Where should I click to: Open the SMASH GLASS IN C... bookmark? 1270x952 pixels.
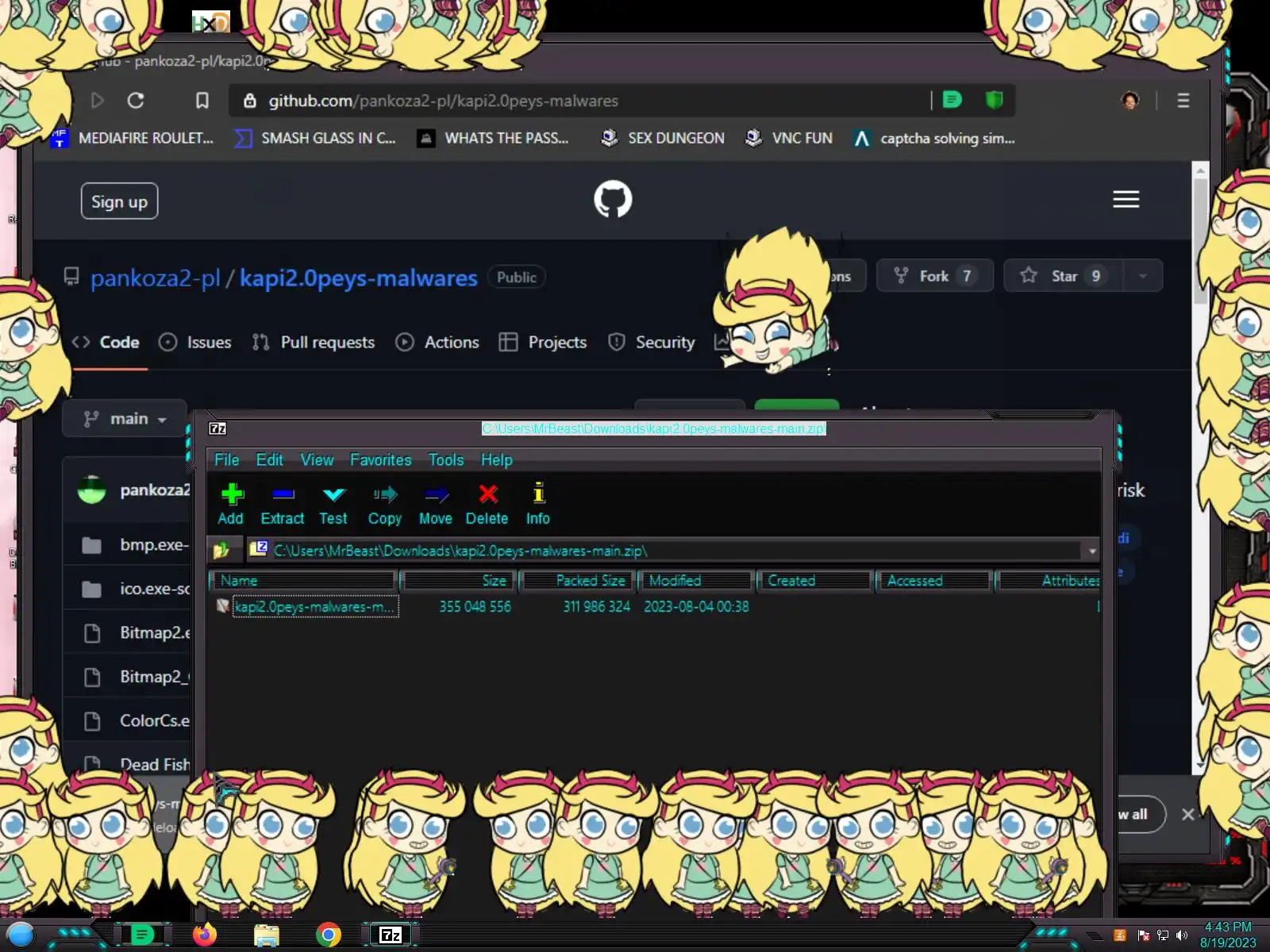315,138
